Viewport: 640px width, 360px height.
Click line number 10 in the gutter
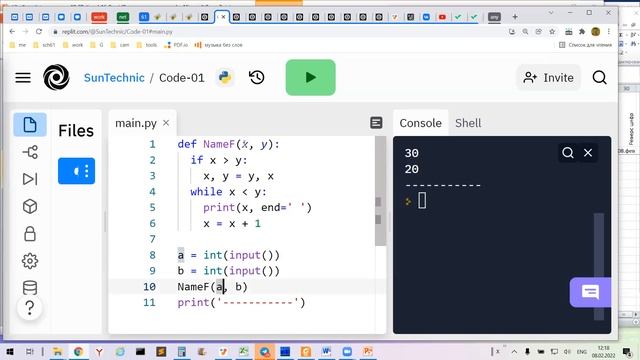pyautogui.click(x=149, y=287)
